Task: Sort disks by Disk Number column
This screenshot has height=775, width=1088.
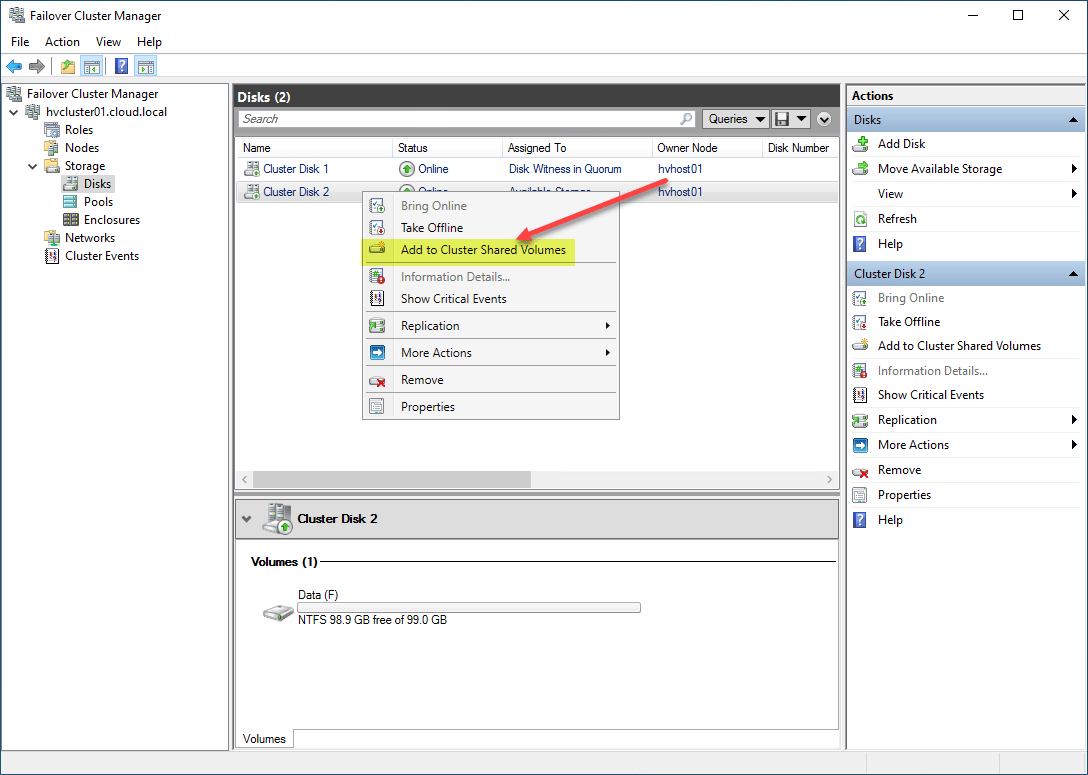Action: (x=799, y=148)
